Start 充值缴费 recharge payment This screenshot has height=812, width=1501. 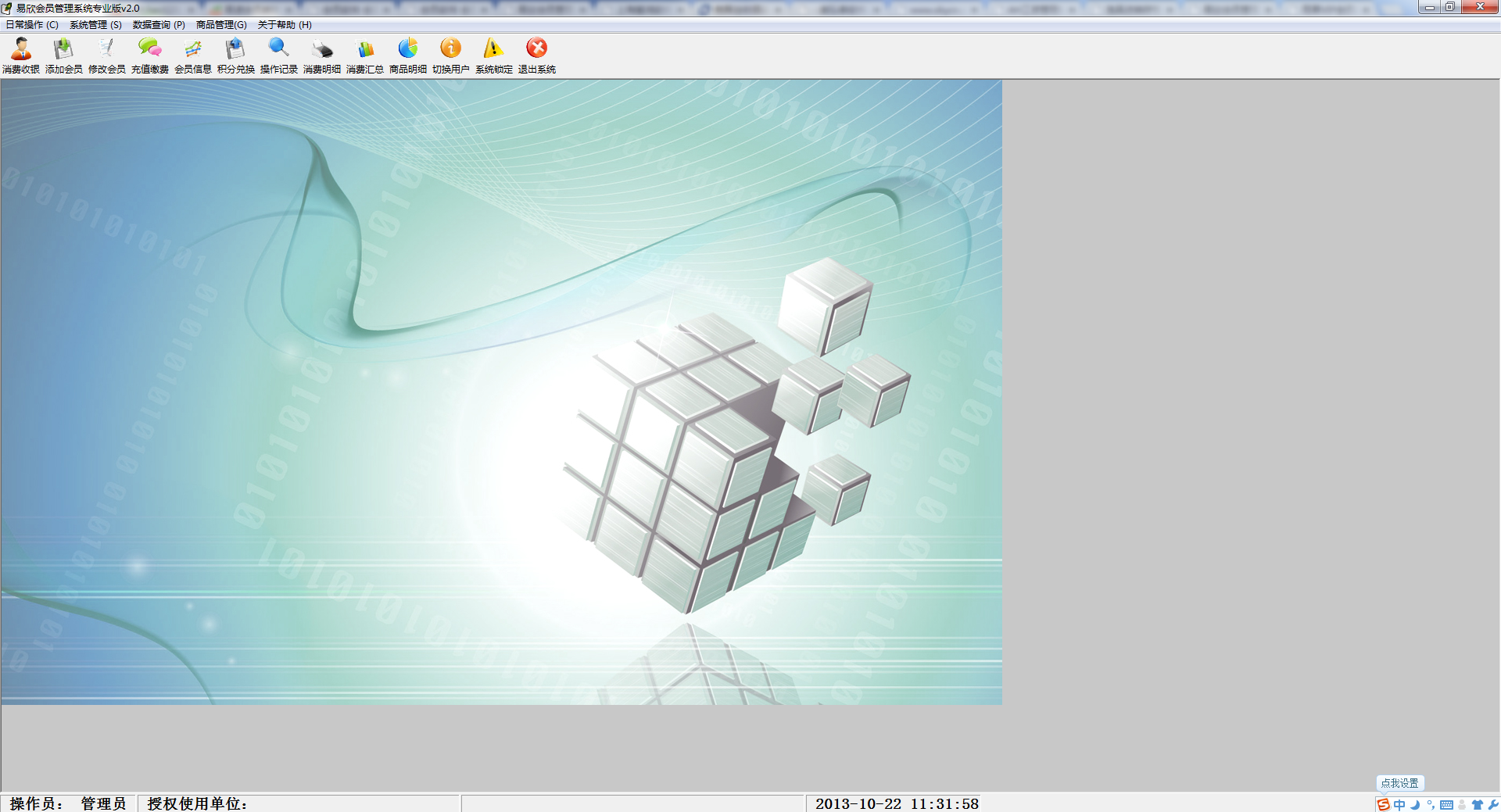[150, 55]
